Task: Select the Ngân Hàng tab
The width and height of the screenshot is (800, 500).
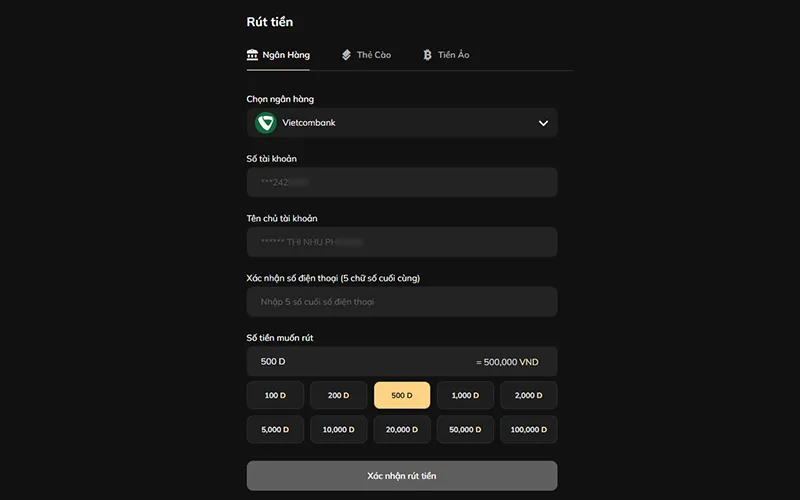Action: click(x=278, y=55)
